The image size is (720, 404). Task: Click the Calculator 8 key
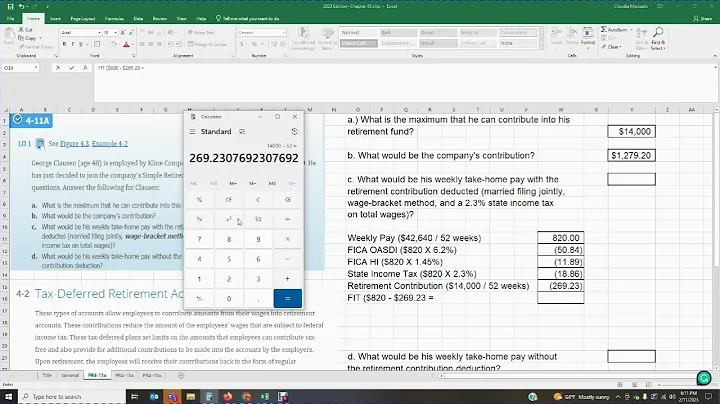(229, 239)
